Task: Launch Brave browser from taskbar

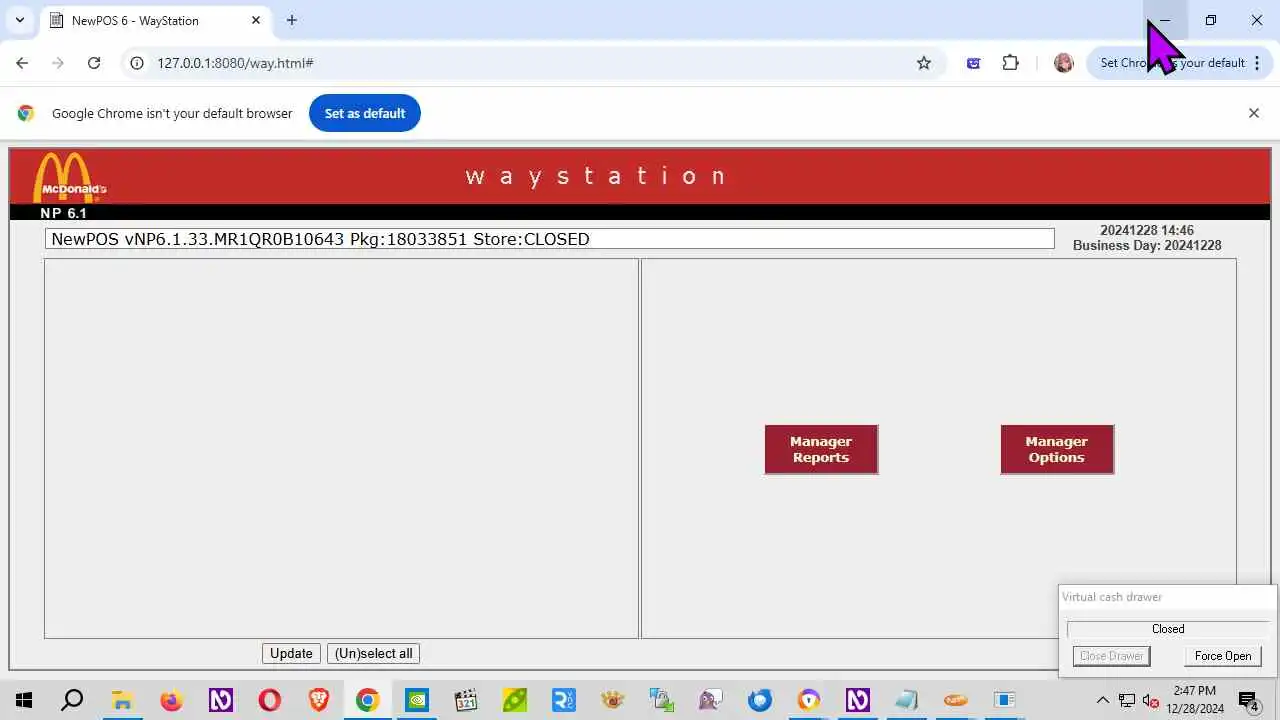Action: [319, 700]
